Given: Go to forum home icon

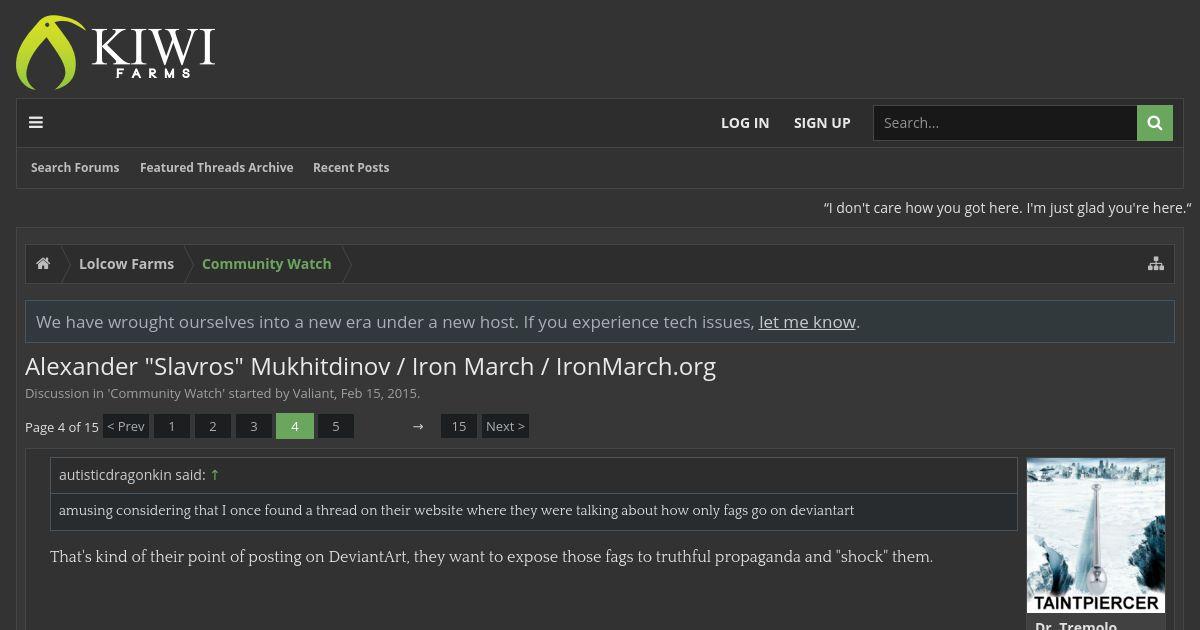Looking at the screenshot, I should tap(43, 264).
